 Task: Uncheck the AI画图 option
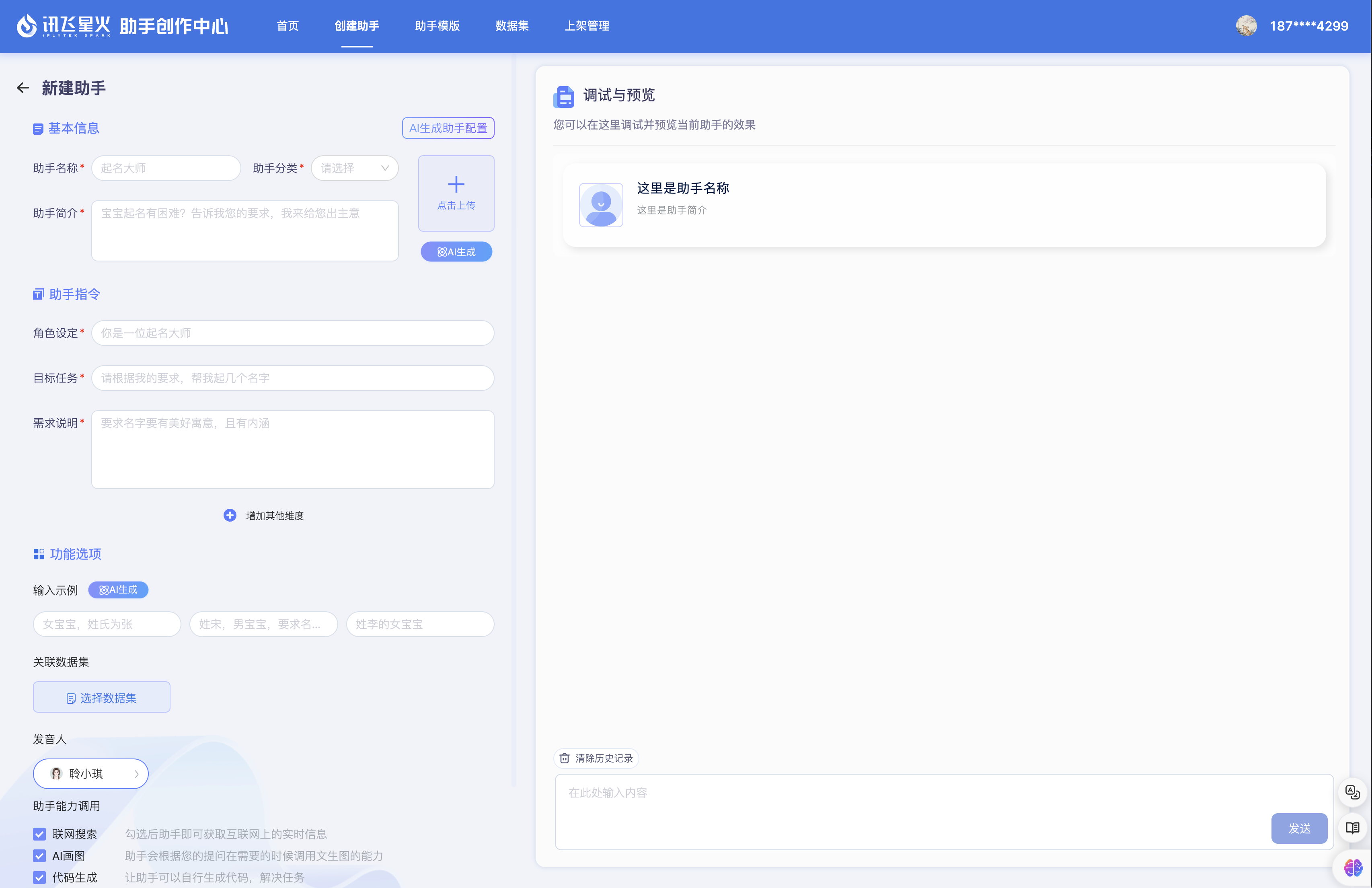pyautogui.click(x=39, y=856)
